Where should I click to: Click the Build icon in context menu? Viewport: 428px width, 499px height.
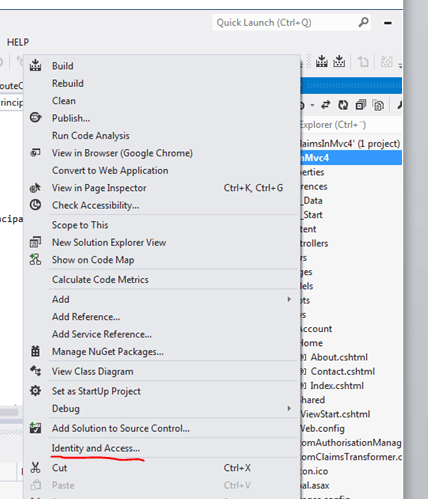pyautogui.click(x=35, y=65)
